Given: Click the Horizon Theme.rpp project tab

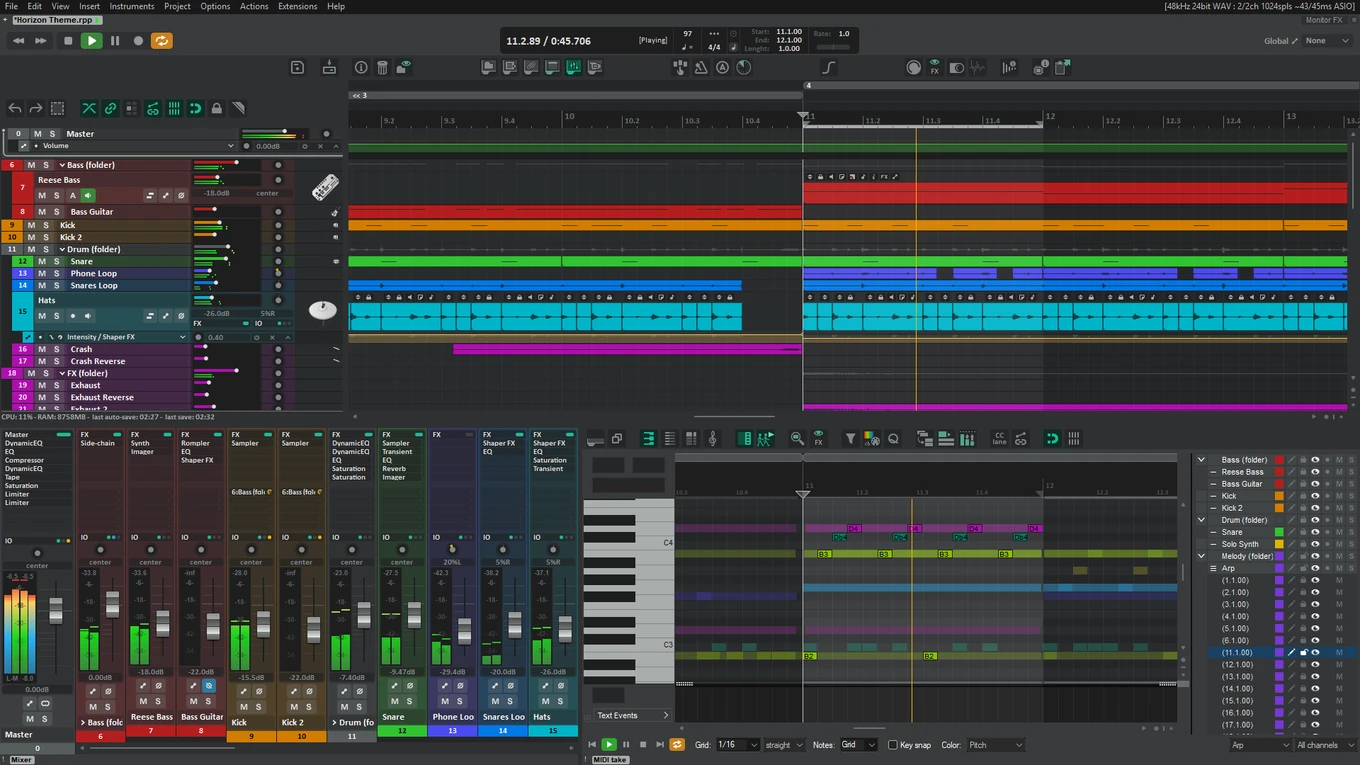Looking at the screenshot, I should pos(53,20).
